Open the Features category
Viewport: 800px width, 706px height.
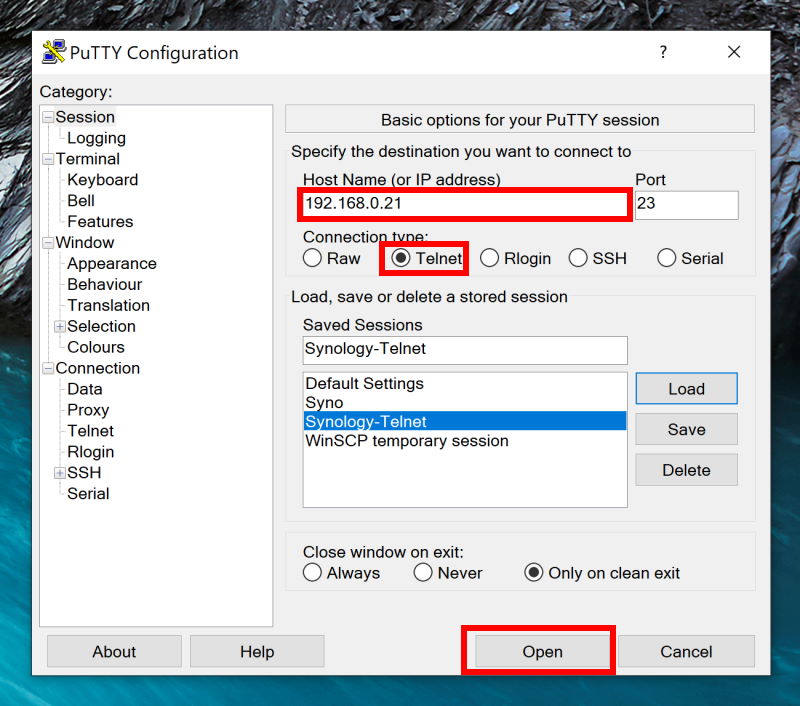point(100,221)
